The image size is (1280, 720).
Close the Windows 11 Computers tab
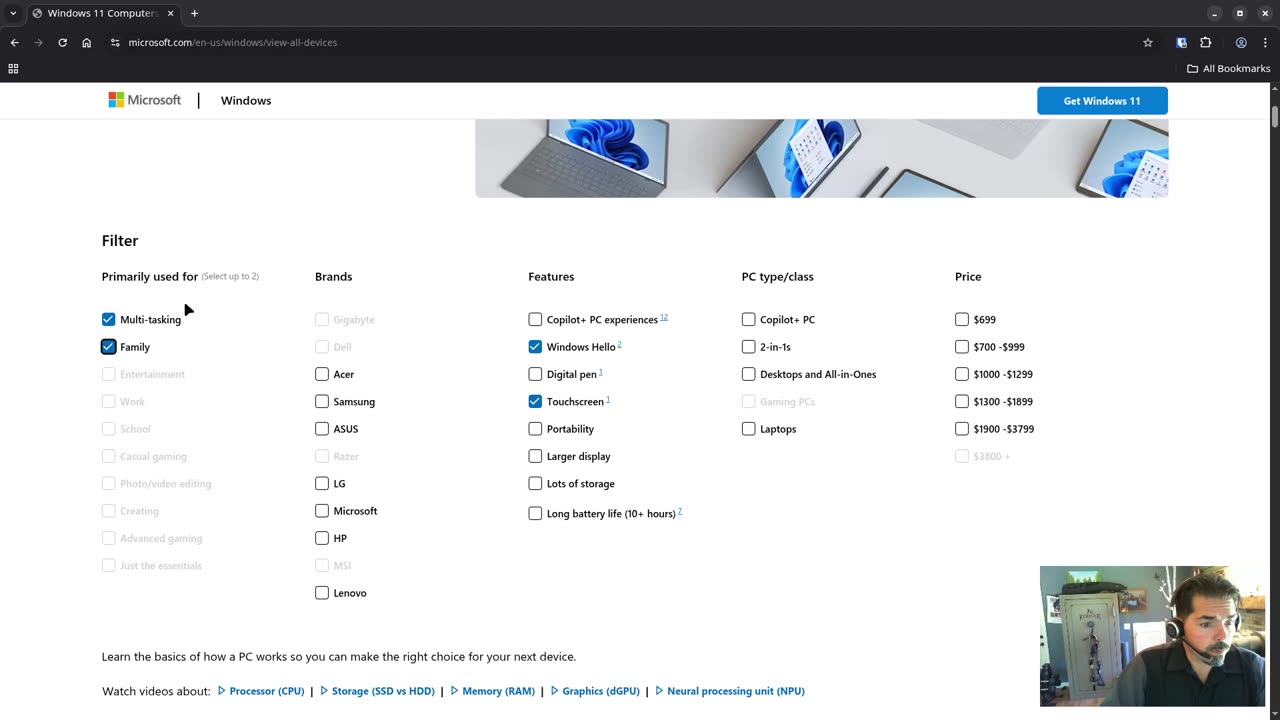point(170,13)
